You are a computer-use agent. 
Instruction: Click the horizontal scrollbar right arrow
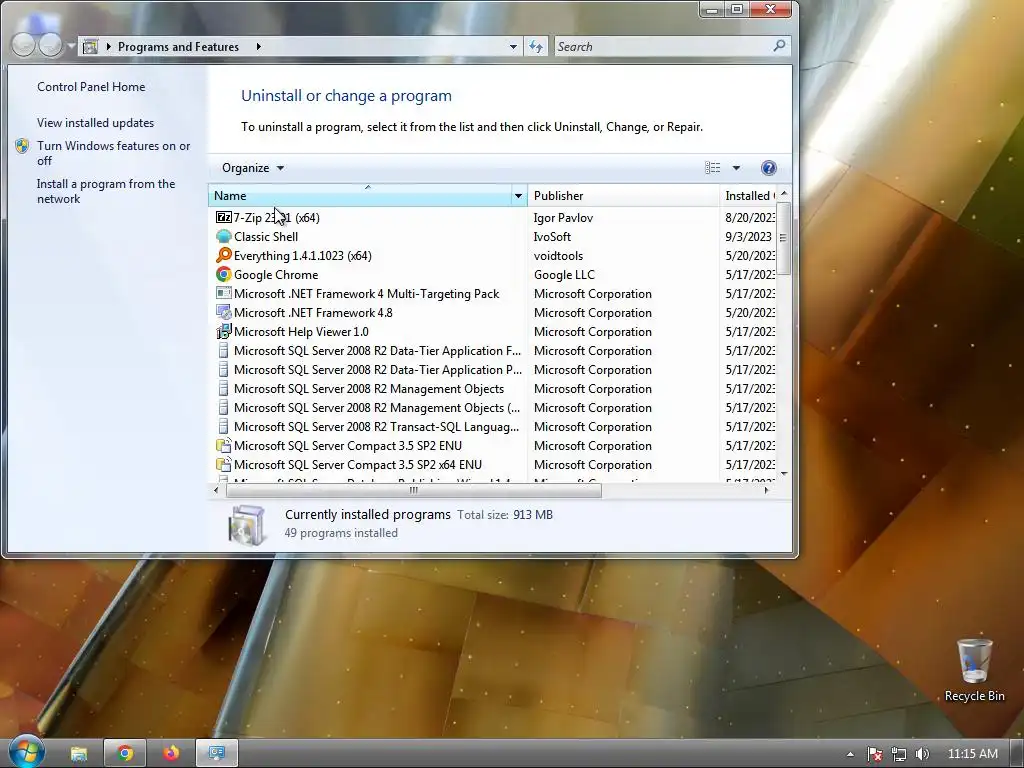point(767,490)
